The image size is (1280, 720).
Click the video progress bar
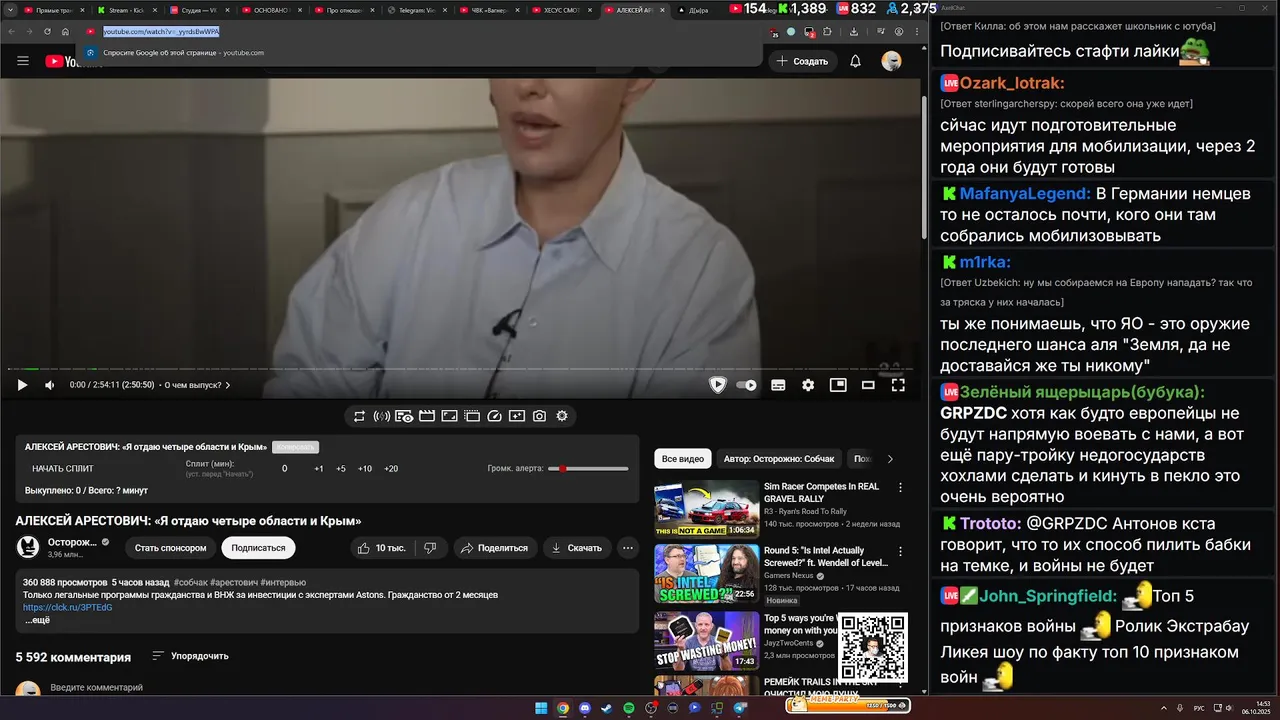coord(460,369)
